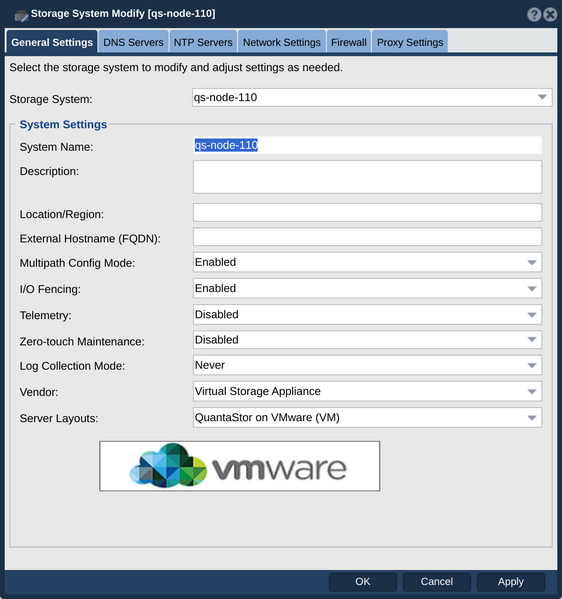The width and height of the screenshot is (562, 599).
Task: Open the I/O Fencing dropdown
Action: (368, 288)
